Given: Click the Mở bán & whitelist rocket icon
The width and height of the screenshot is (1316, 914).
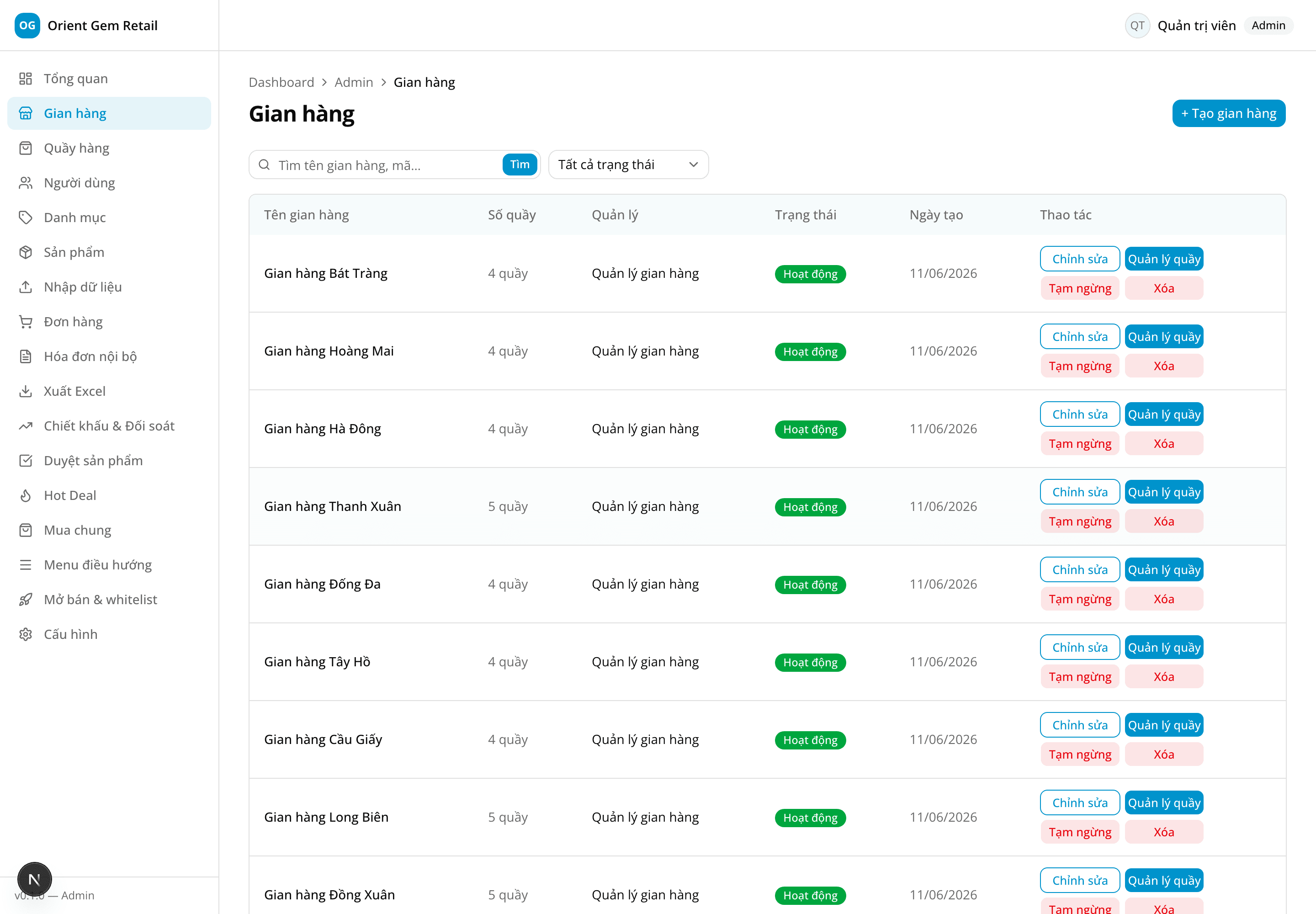Looking at the screenshot, I should pyautogui.click(x=26, y=600).
